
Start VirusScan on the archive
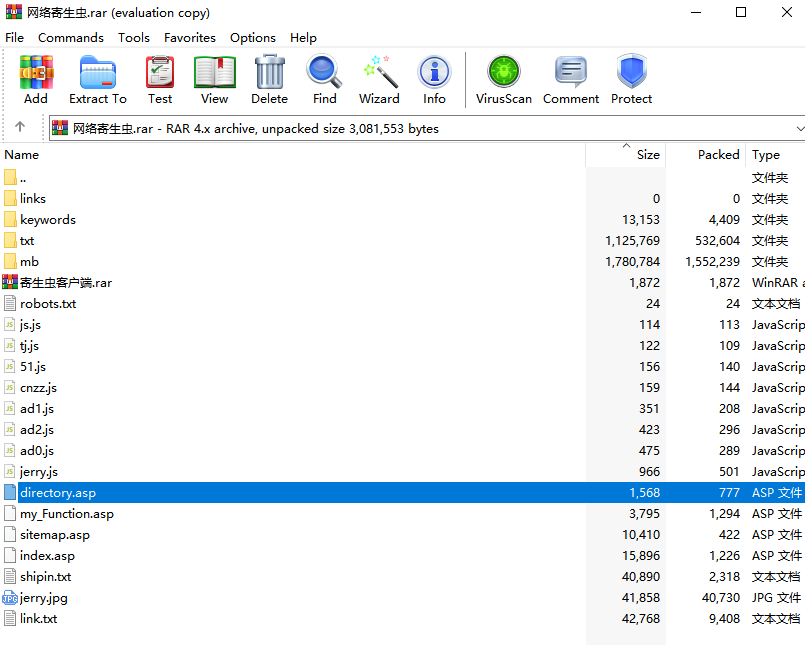coord(504,80)
